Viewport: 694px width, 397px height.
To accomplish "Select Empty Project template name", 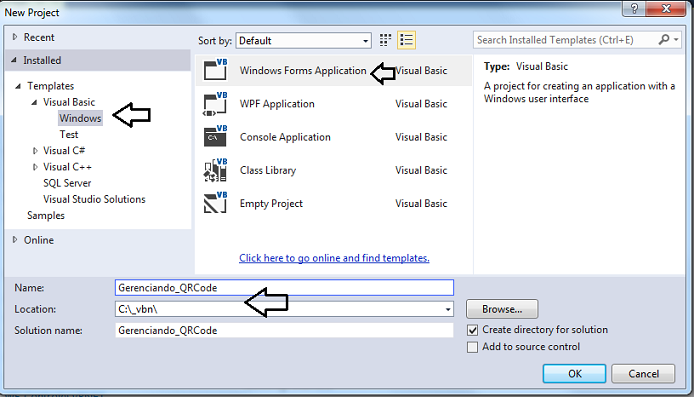I will (271, 204).
